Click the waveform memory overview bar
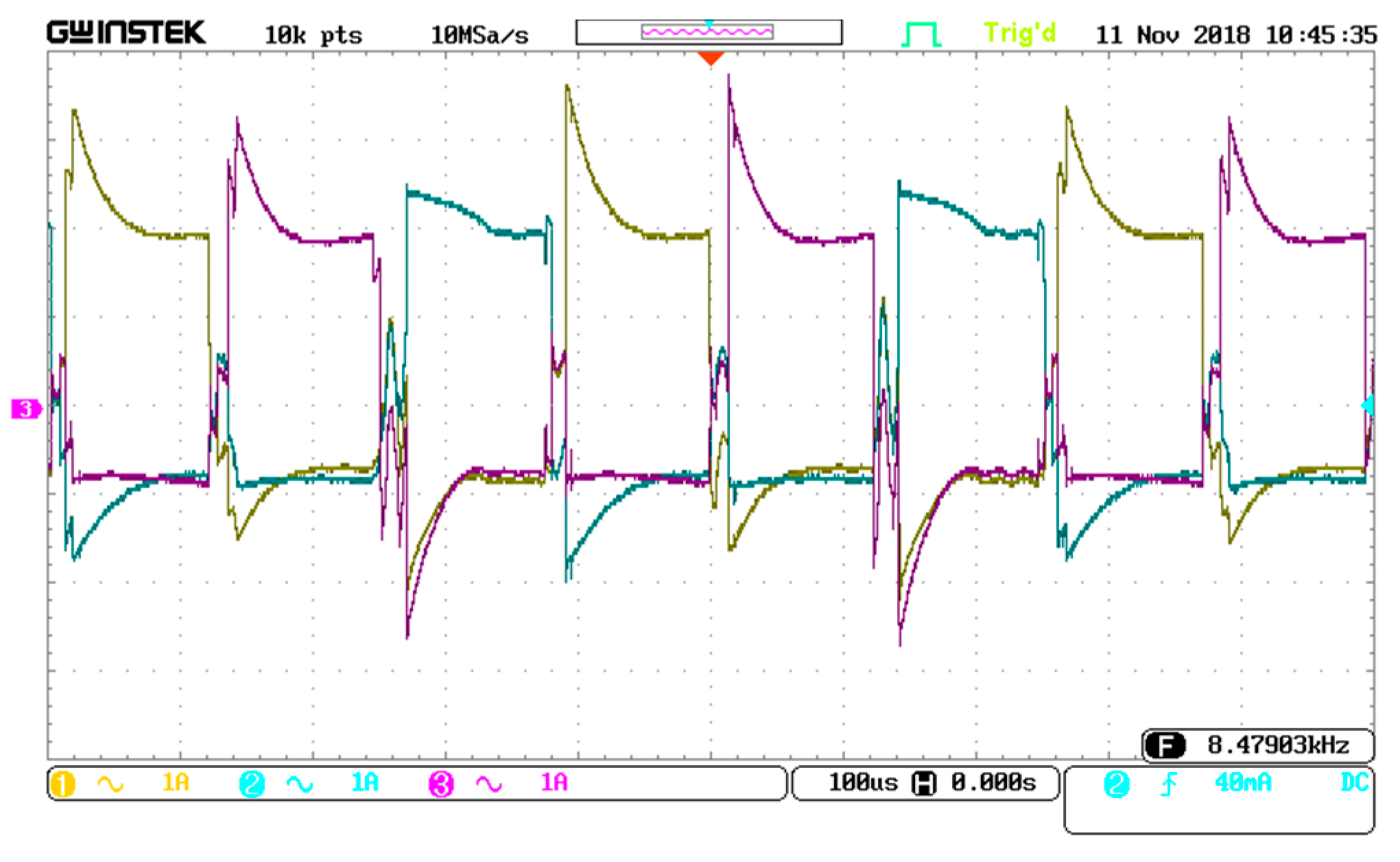This screenshot has height=862, width=1400. click(x=709, y=32)
